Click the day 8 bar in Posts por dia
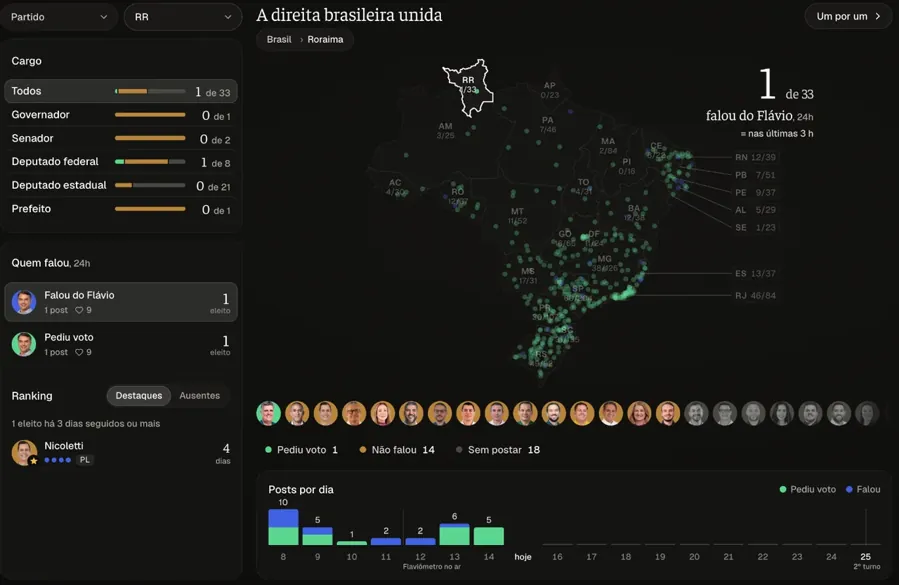 283,527
